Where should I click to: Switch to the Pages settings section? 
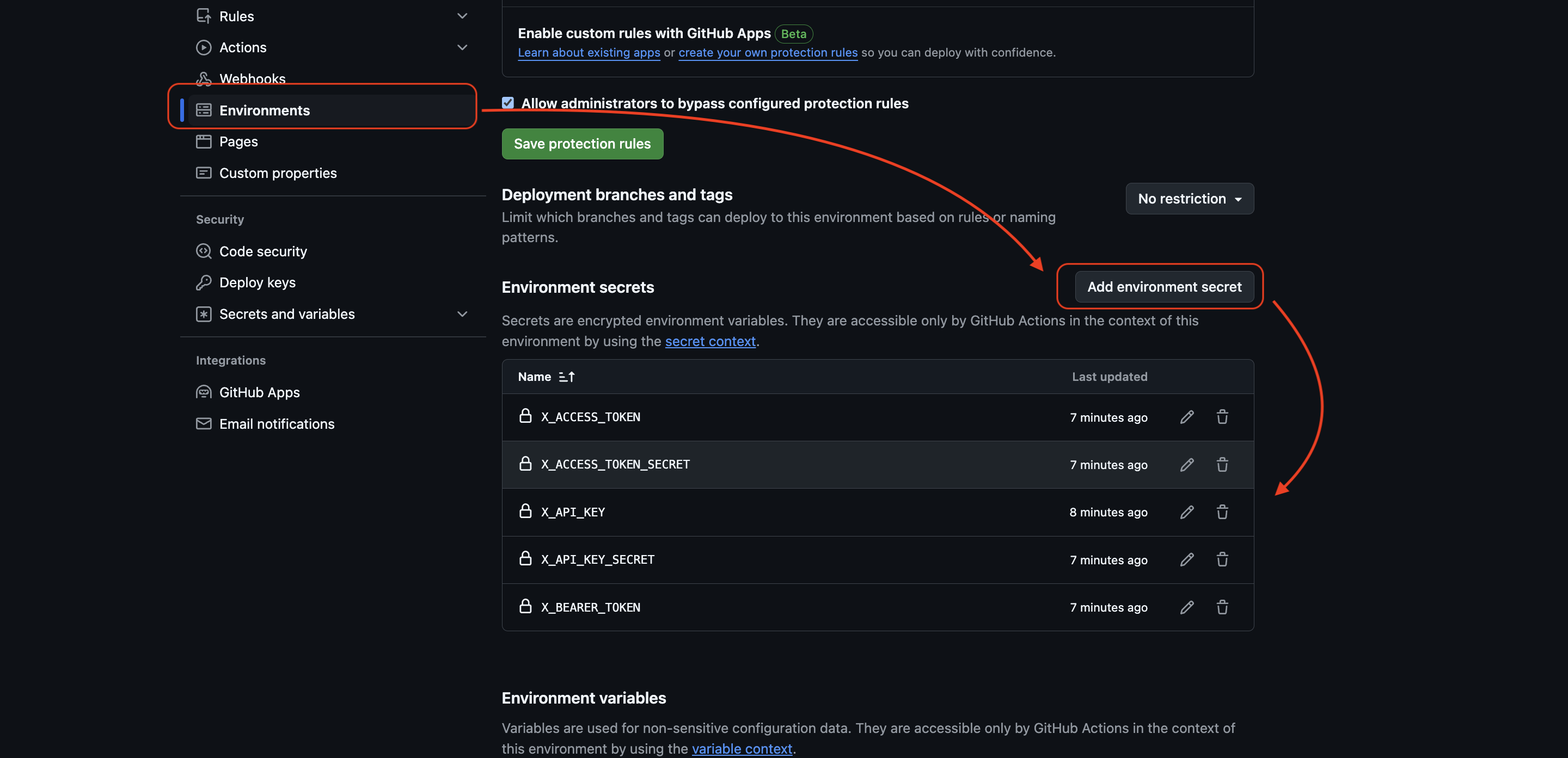238,141
